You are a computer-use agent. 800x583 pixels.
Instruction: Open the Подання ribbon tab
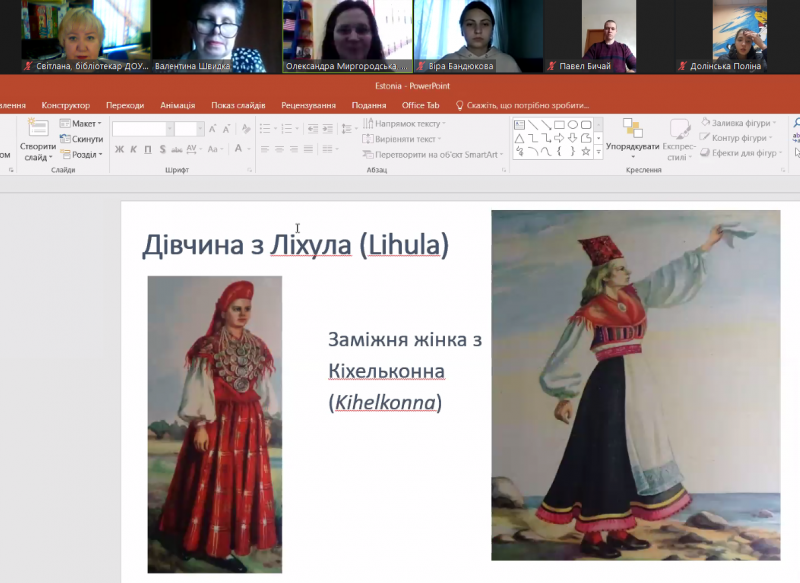click(x=369, y=105)
